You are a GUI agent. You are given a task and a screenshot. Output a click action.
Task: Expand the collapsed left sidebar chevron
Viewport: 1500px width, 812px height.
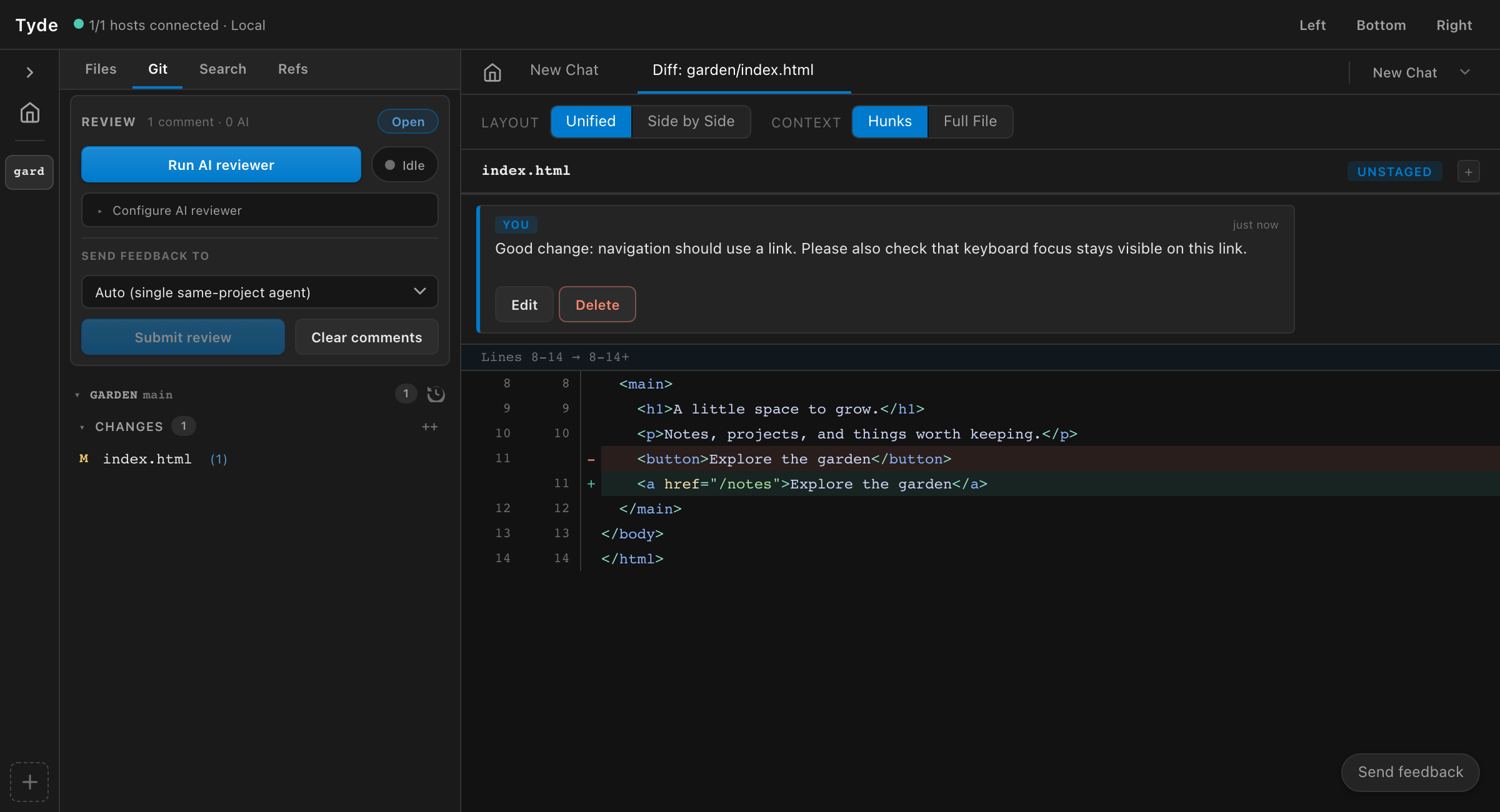point(29,72)
